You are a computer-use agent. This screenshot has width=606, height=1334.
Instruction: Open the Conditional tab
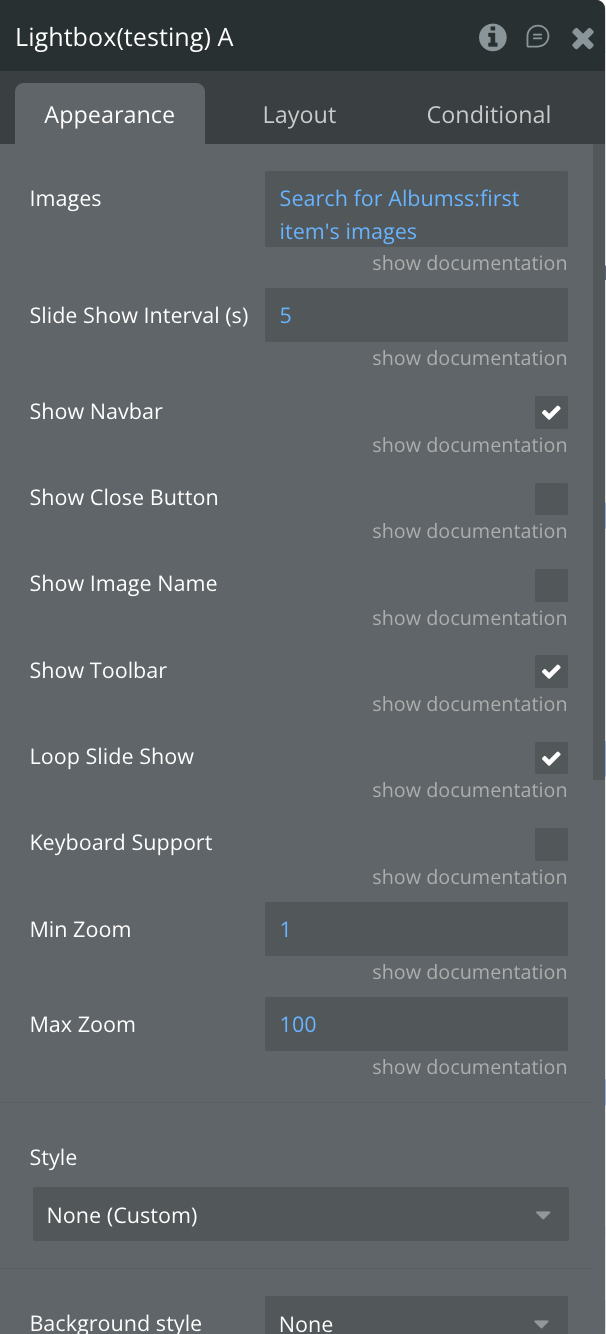488,115
